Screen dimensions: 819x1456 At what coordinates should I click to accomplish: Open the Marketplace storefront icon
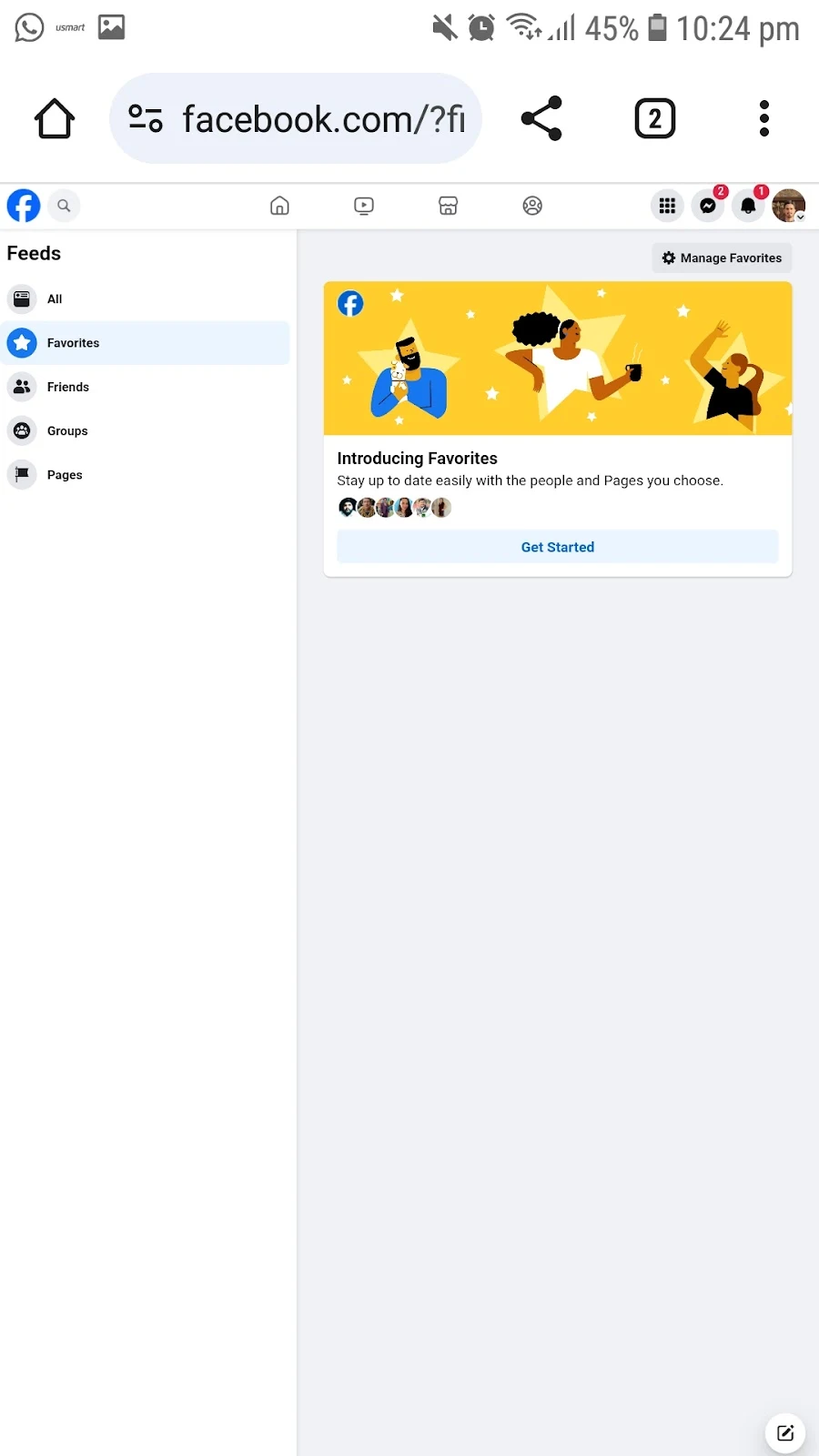448,206
